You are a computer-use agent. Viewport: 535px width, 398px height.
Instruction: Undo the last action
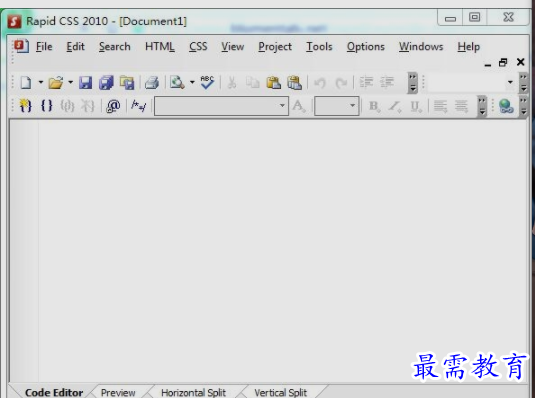pos(320,83)
